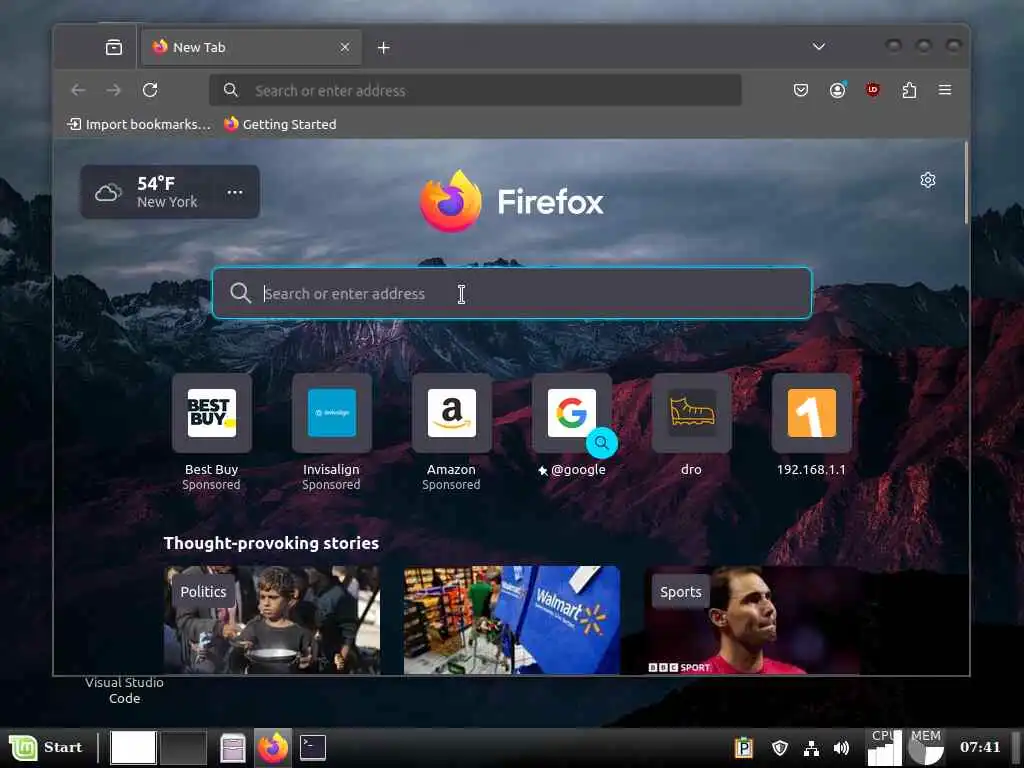The height and width of the screenshot is (768, 1024).
Task: Open the volume speaker tray icon
Action: [x=842, y=748]
